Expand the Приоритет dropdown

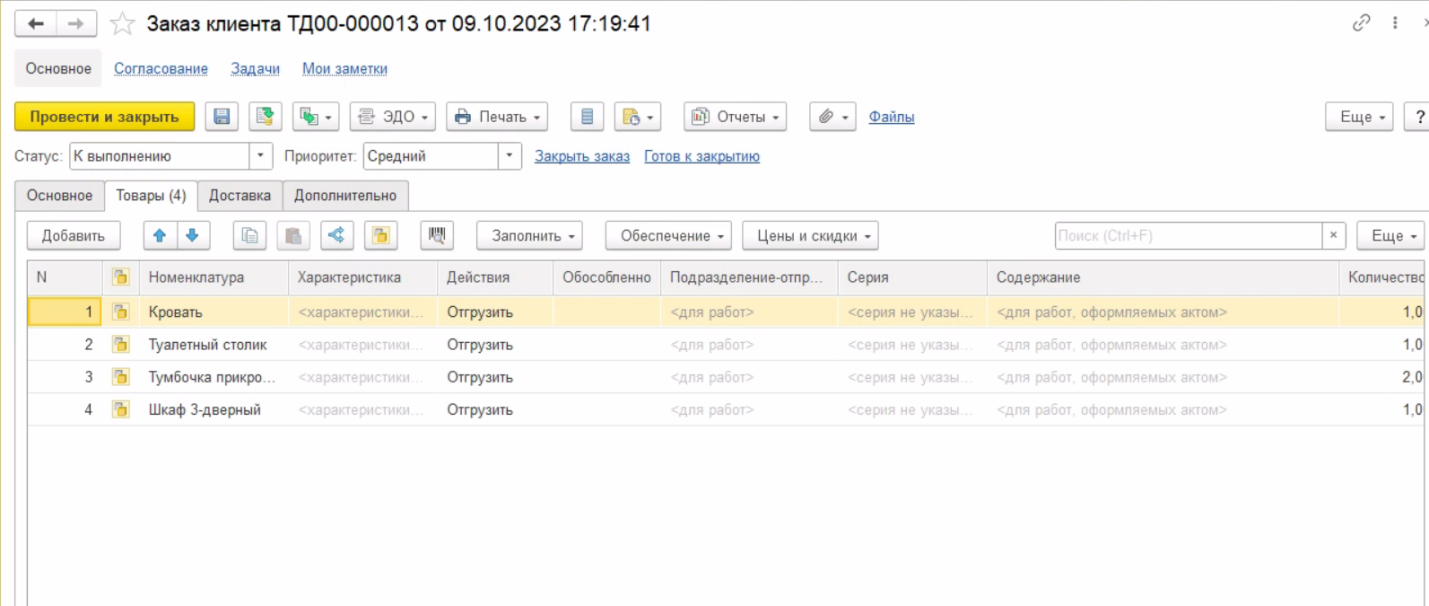coord(510,156)
